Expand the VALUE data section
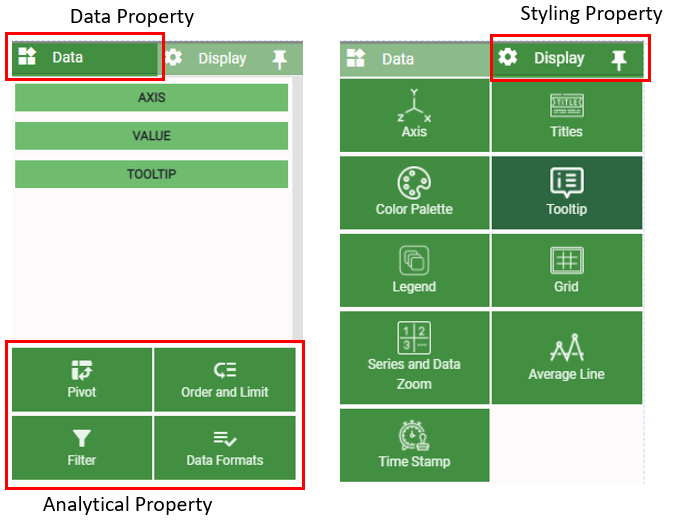 point(152,136)
